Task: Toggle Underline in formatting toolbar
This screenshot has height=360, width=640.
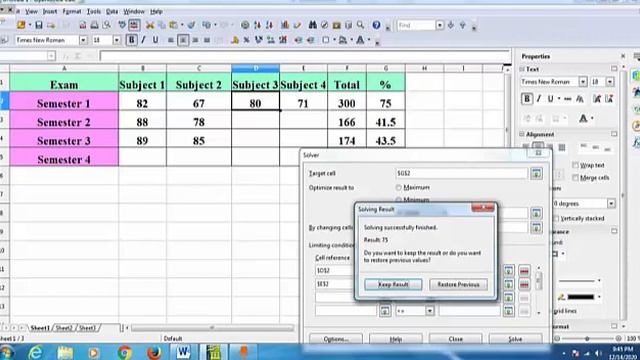Action: pyautogui.click(x=156, y=40)
